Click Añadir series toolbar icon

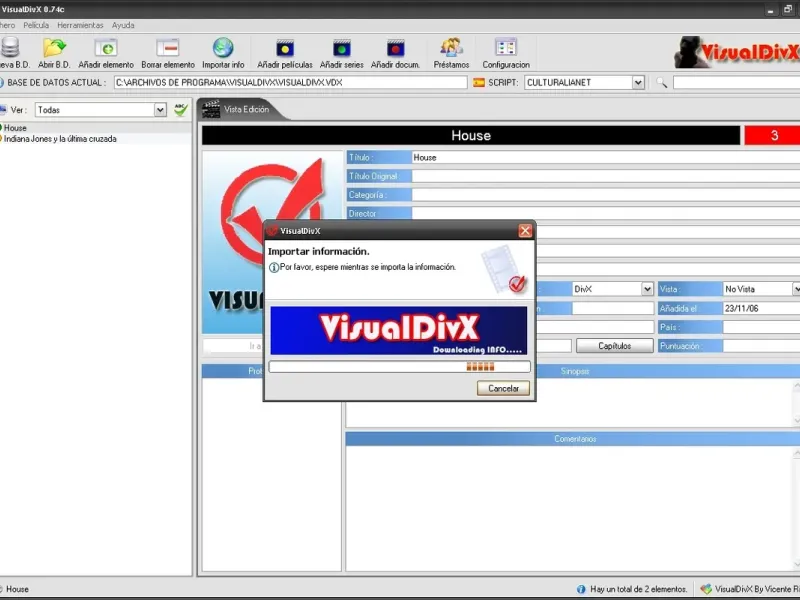(x=342, y=48)
